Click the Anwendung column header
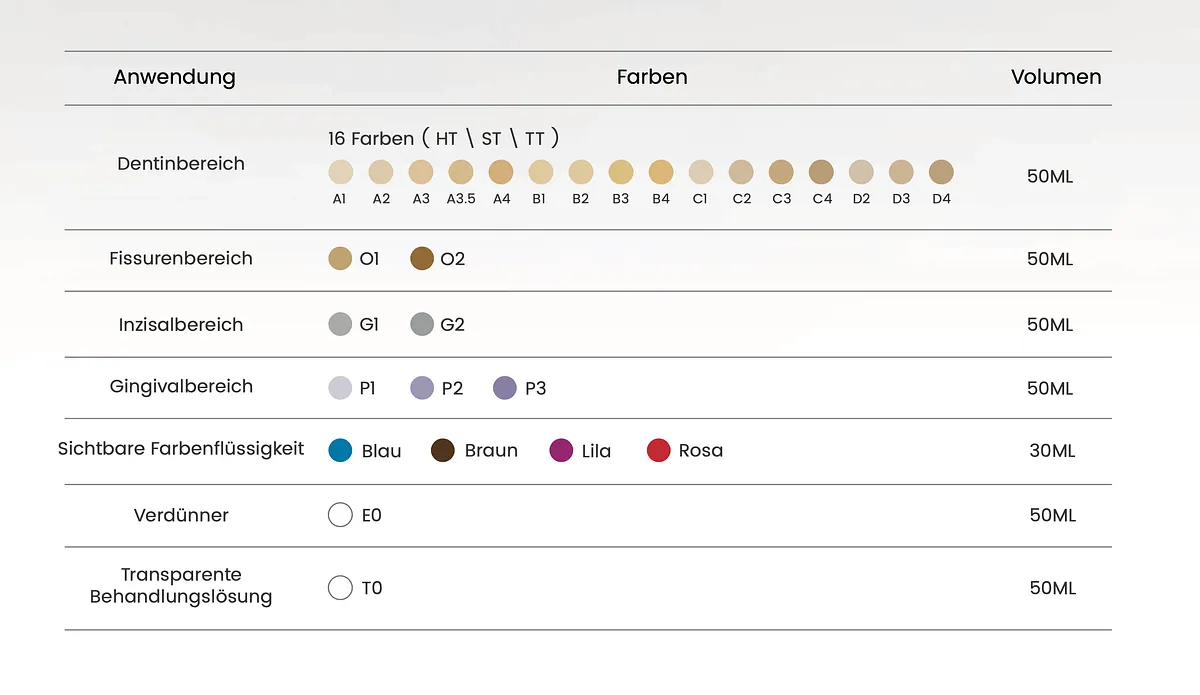 pyautogui.click(x=175, y=77)
